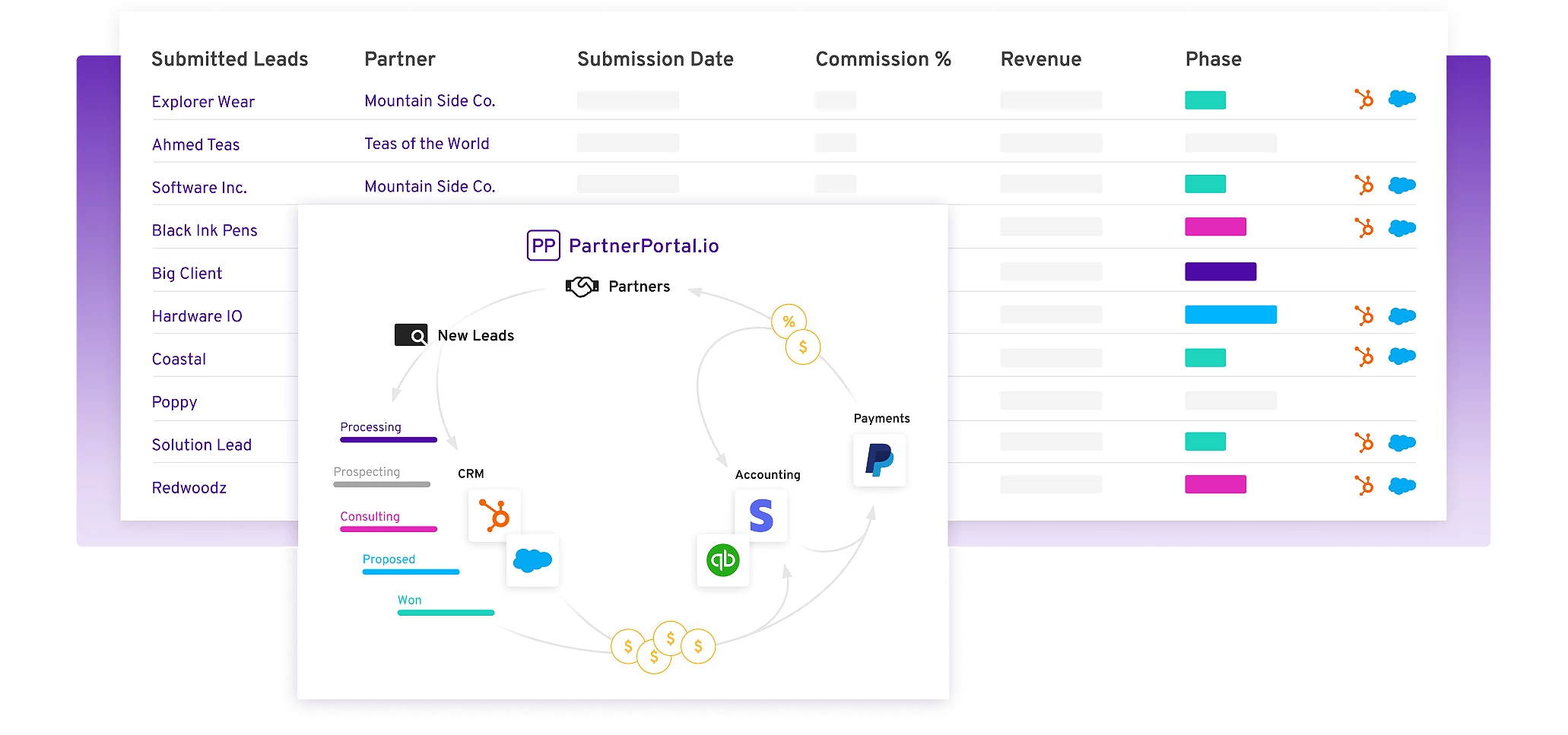Click the blue phase bar for Hardware IO

(x=1231, y=315)
